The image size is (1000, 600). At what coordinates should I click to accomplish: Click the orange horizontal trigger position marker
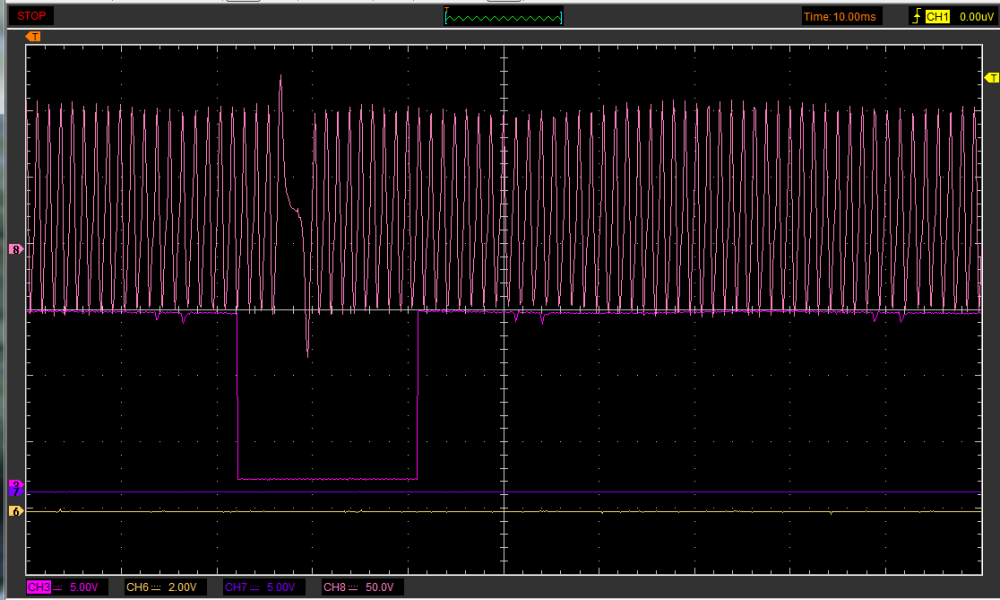[x=33, y=37]
